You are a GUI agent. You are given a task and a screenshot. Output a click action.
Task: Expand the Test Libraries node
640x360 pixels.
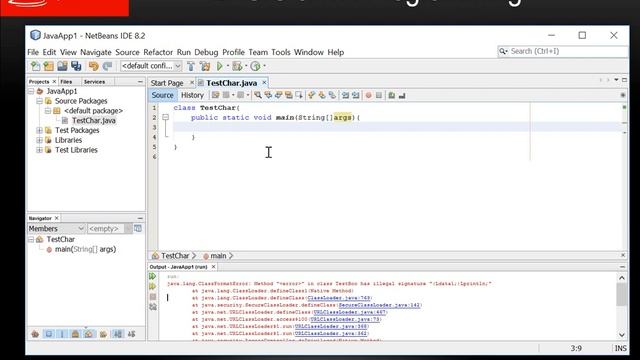point(40,150)
